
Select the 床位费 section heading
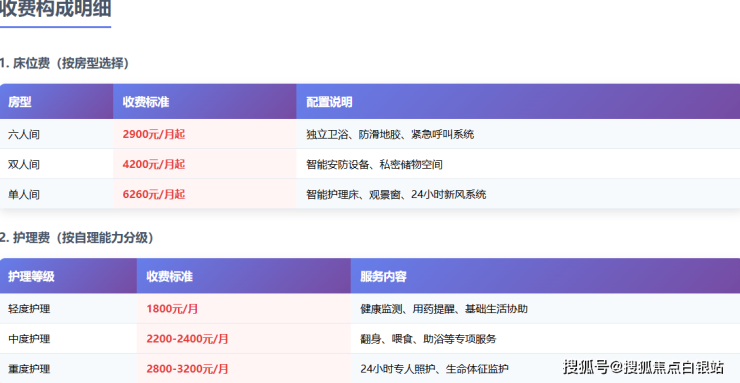(x=64, y=63)
